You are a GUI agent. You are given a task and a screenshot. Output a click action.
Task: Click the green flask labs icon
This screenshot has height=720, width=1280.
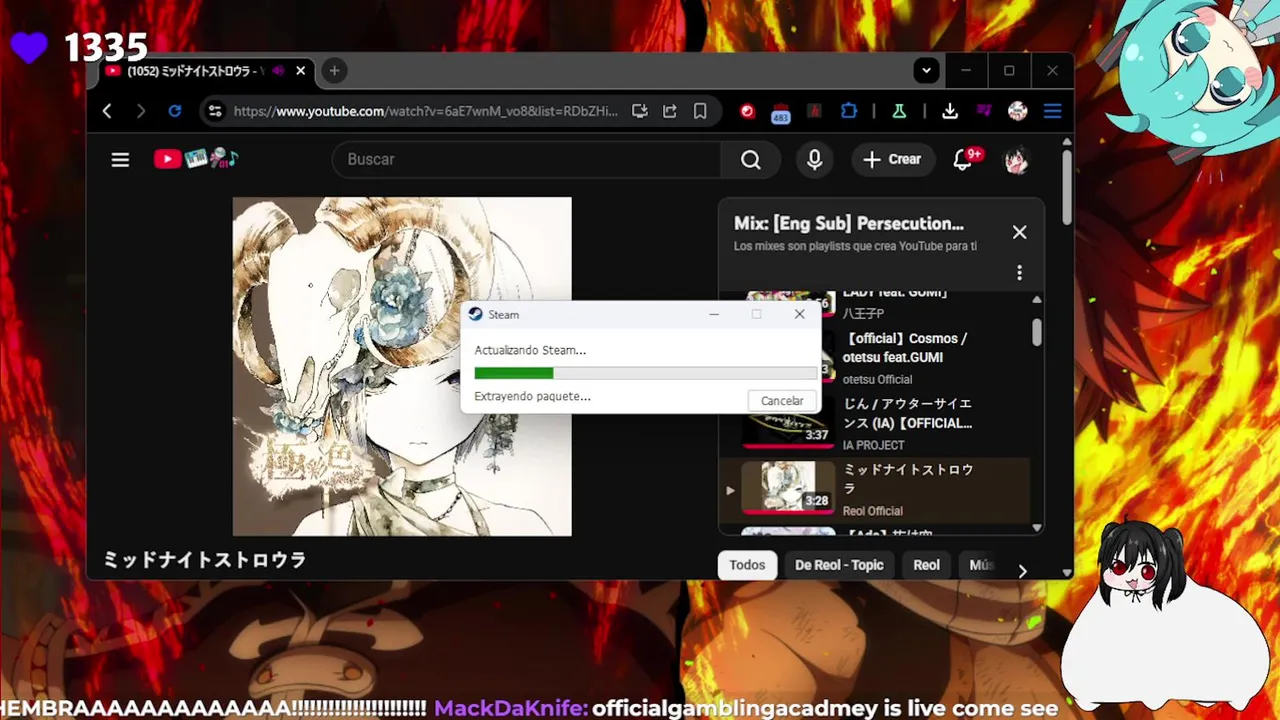(x=899, y=111)
